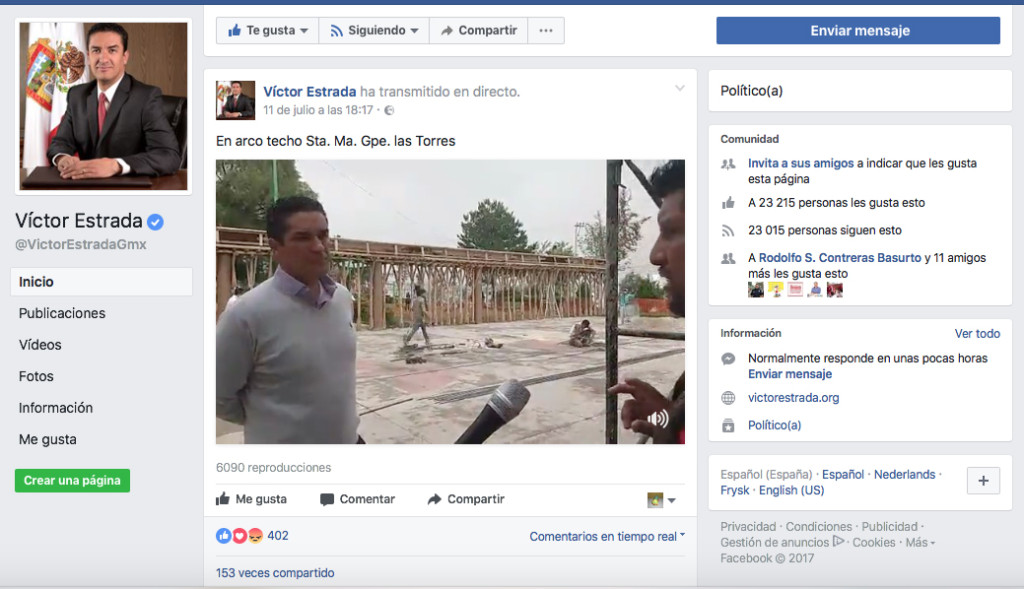Open the post options chevron
This screenshot has height=589, width=1024.
point(680,89)
